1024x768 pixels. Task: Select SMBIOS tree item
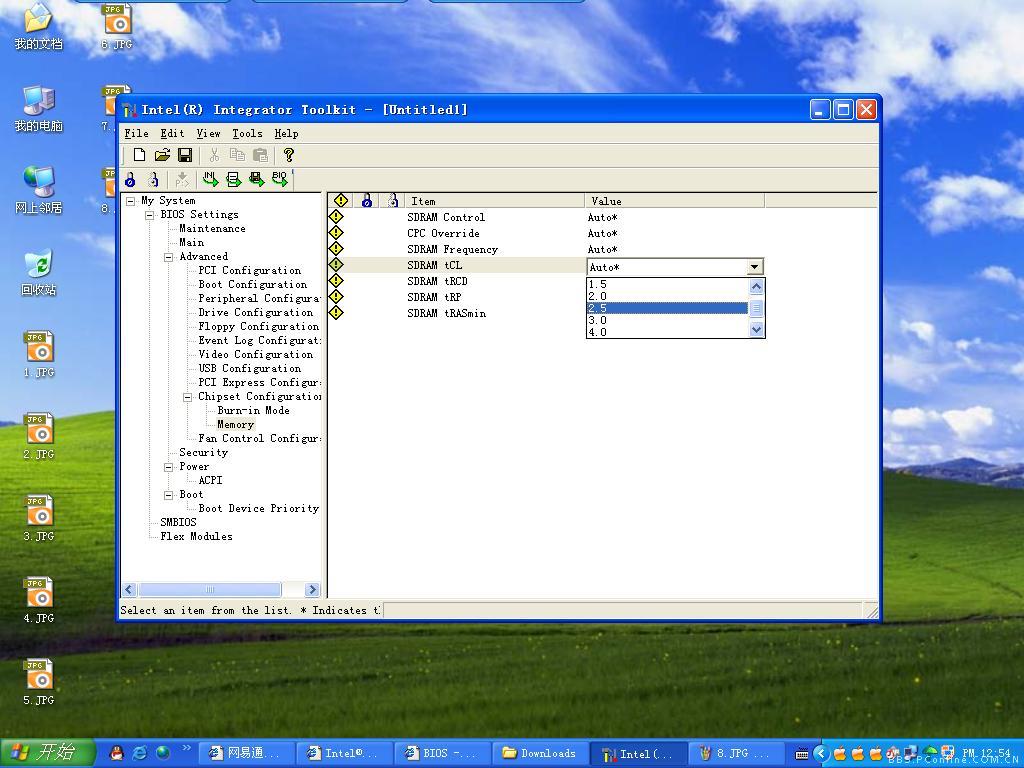point(178,522)
